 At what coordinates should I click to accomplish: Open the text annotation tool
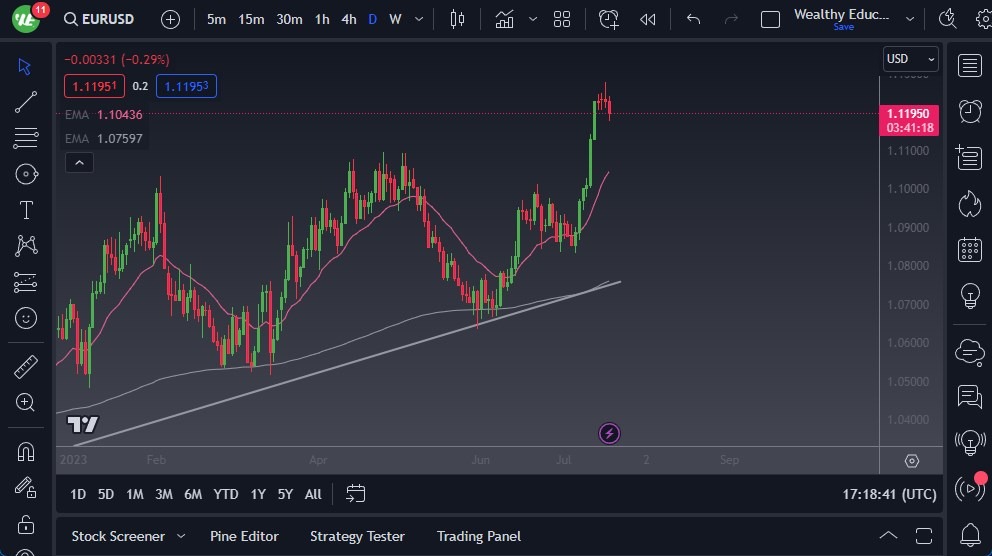[26, 210]
